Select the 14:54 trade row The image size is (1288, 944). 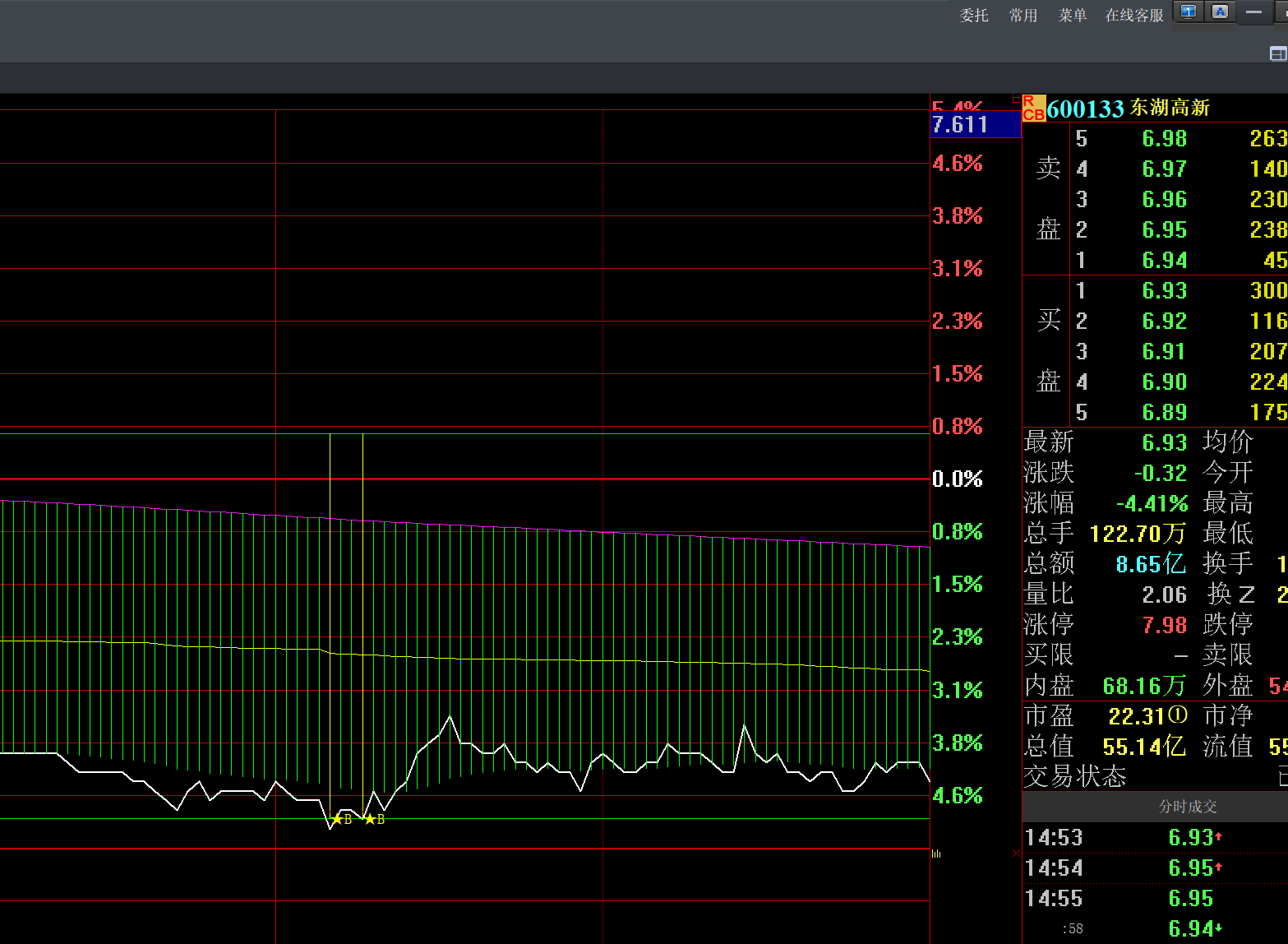point(1155,868)
